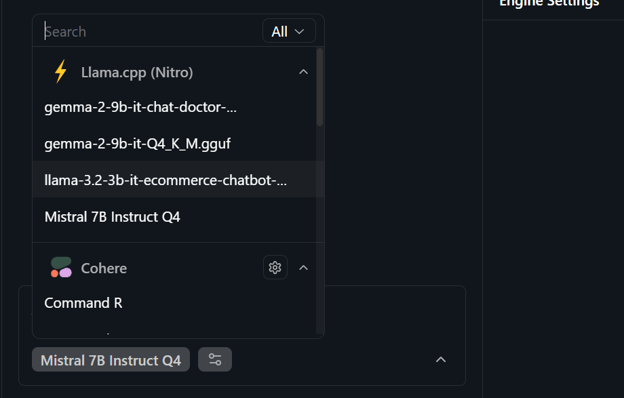Screen dimensions: 624x398
Task: Collapse the model selector with the bottom chevron
Action: pyautogui.click(x=441, y=360)
